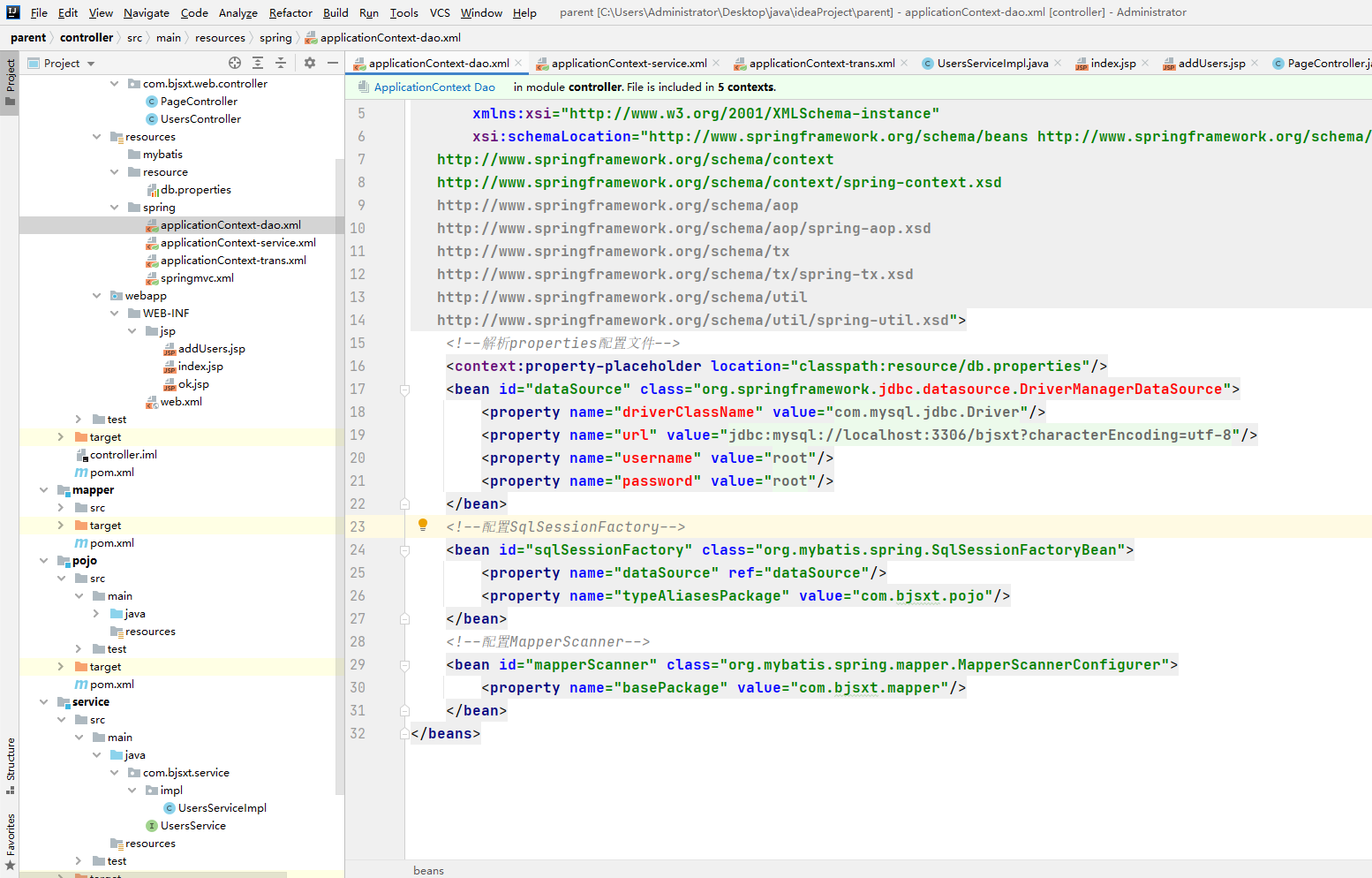Select ok.jsp file in tree

tap(193, 384)
